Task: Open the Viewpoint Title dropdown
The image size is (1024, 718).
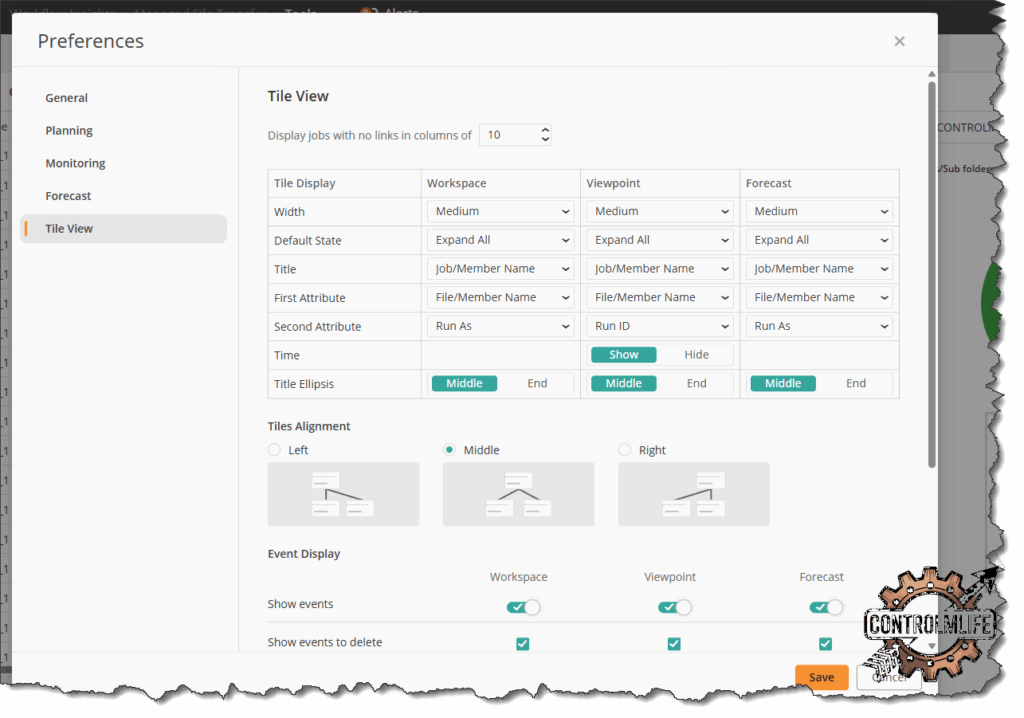Action: (x=661, y=269)
